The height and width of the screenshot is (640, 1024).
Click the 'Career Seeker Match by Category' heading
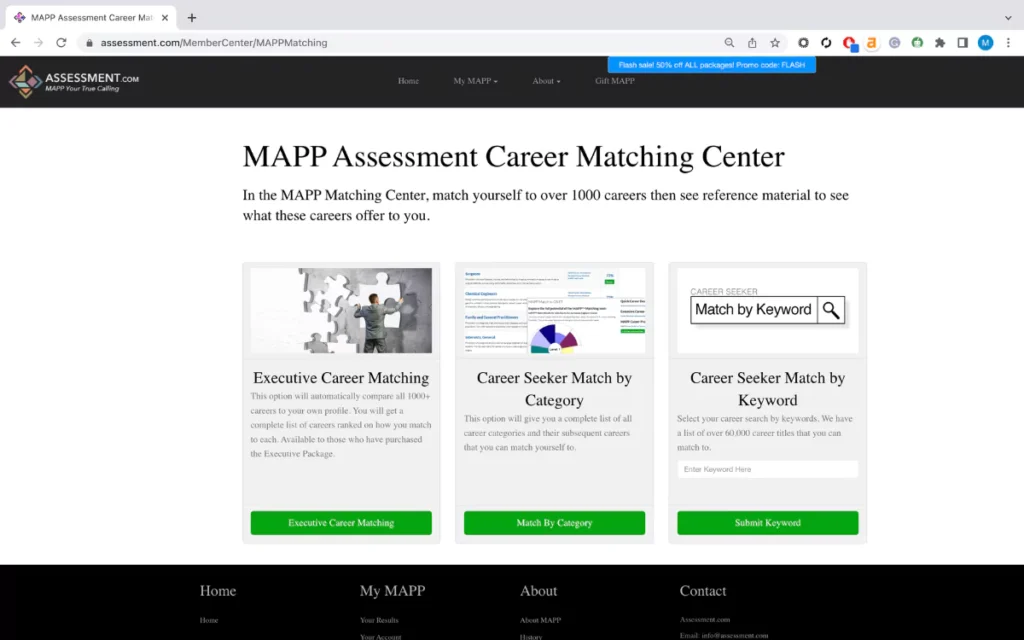pyautogui.click(x=554, y=389)
